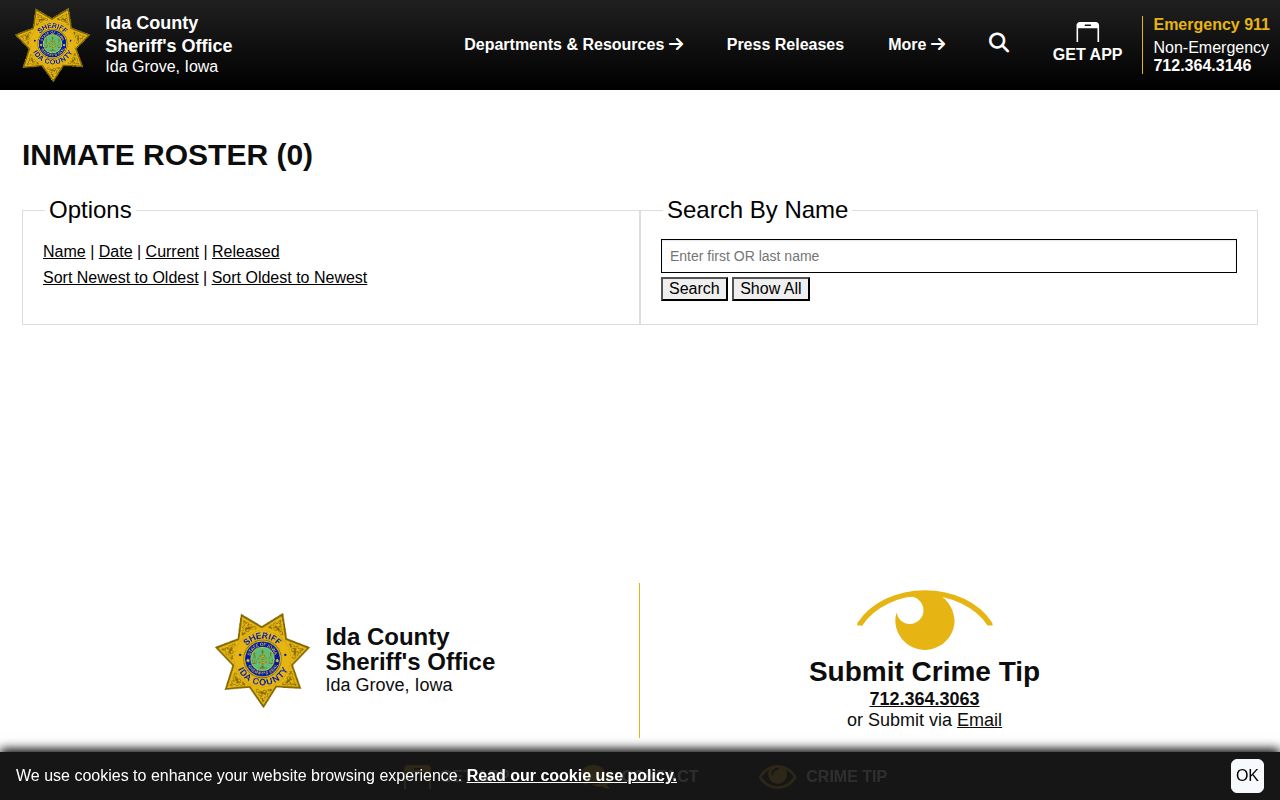This screenshot has height=800, width=1280.
Task: Click Ida County Sheriff's Office header title
Action: pyautogui.click(x=169, y=34)
